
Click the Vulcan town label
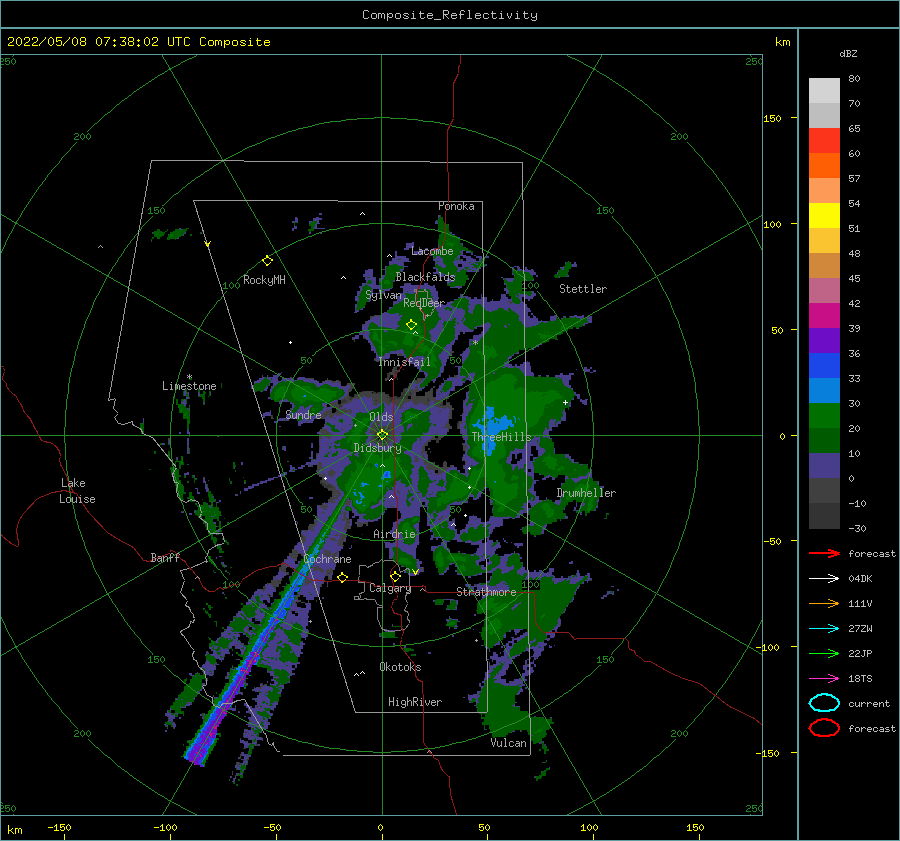pyautogui.click(x=508, y=743)
